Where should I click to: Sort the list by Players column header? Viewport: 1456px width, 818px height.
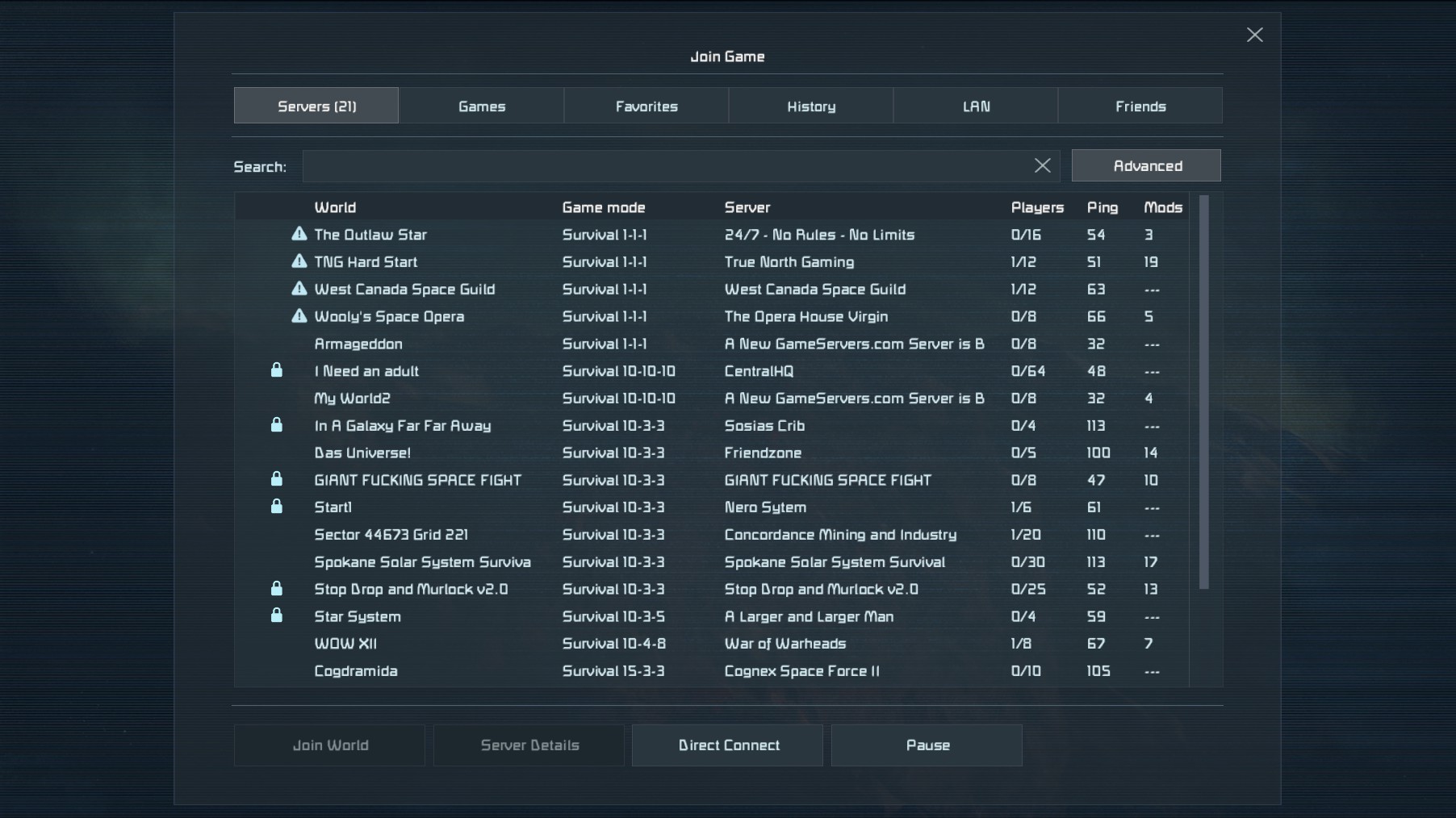(1036, 207)
